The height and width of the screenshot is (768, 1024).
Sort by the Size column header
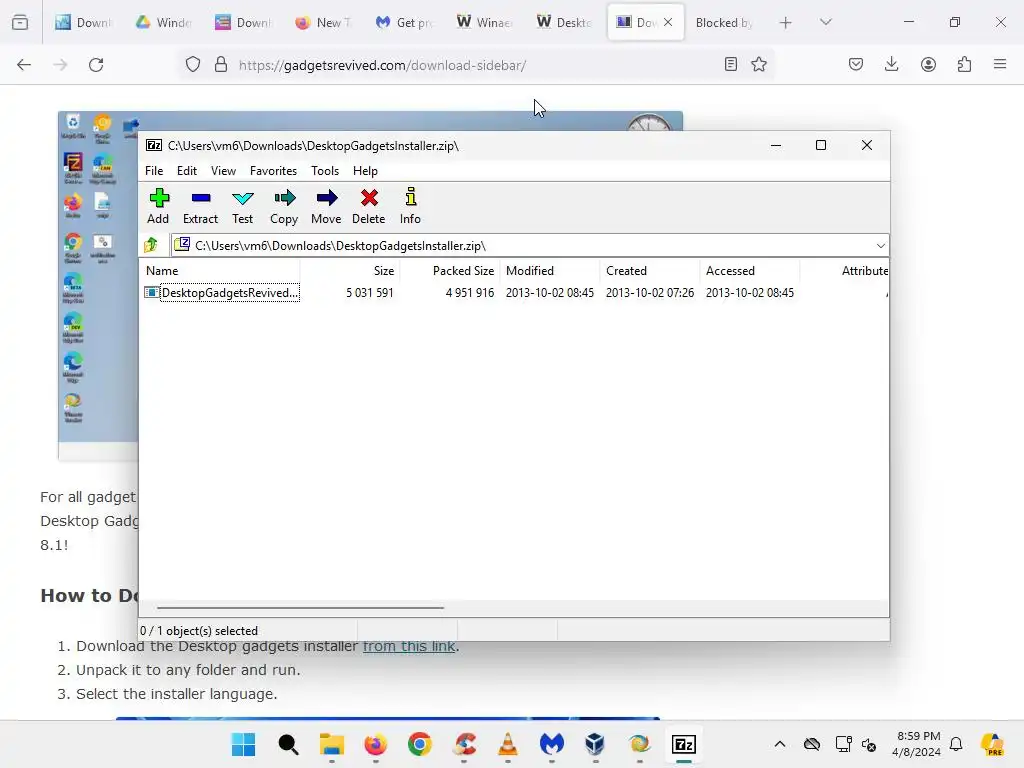350,270
